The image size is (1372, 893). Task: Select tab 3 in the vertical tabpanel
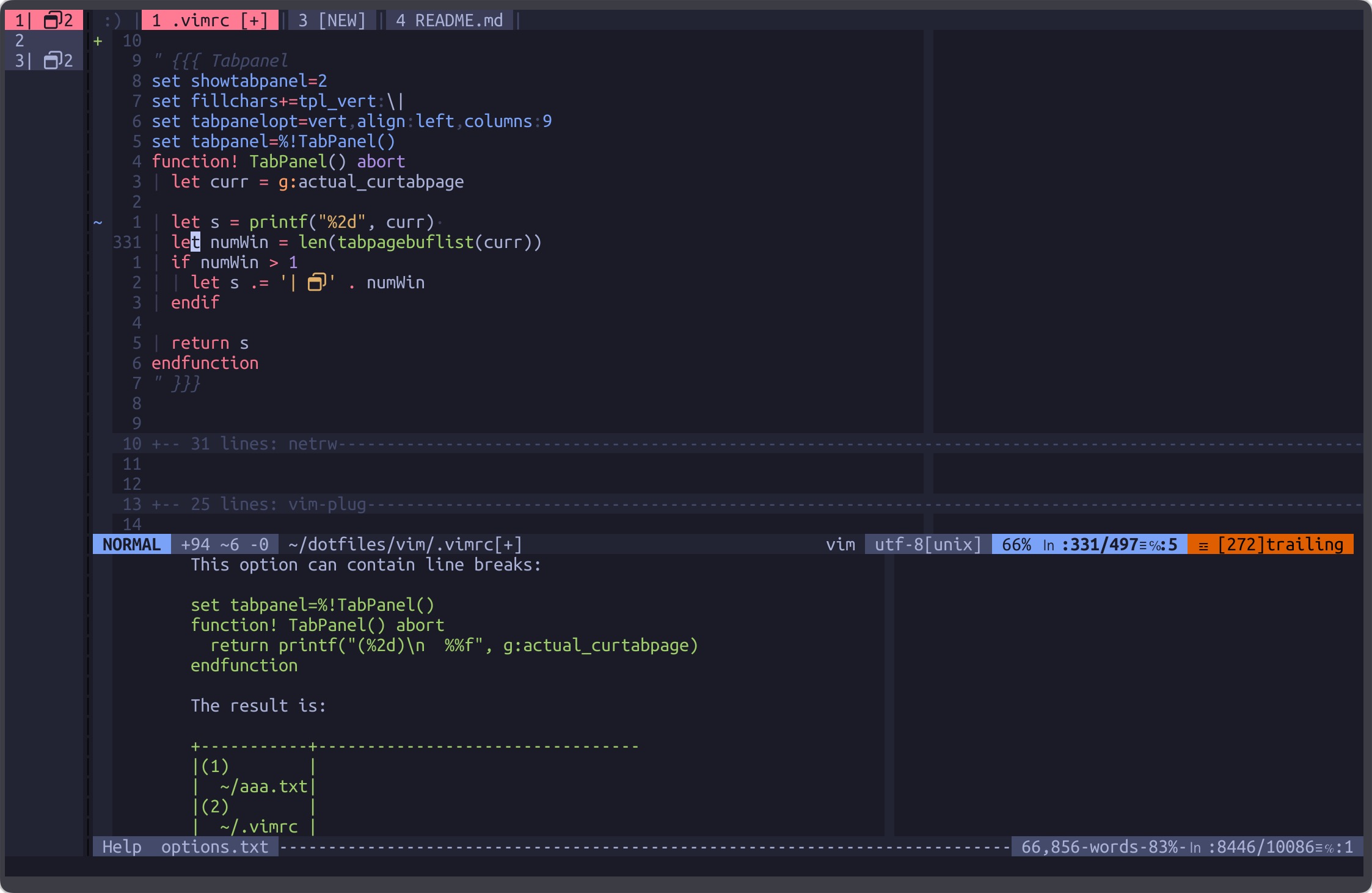pyautogui.click(x=43, y=60)
